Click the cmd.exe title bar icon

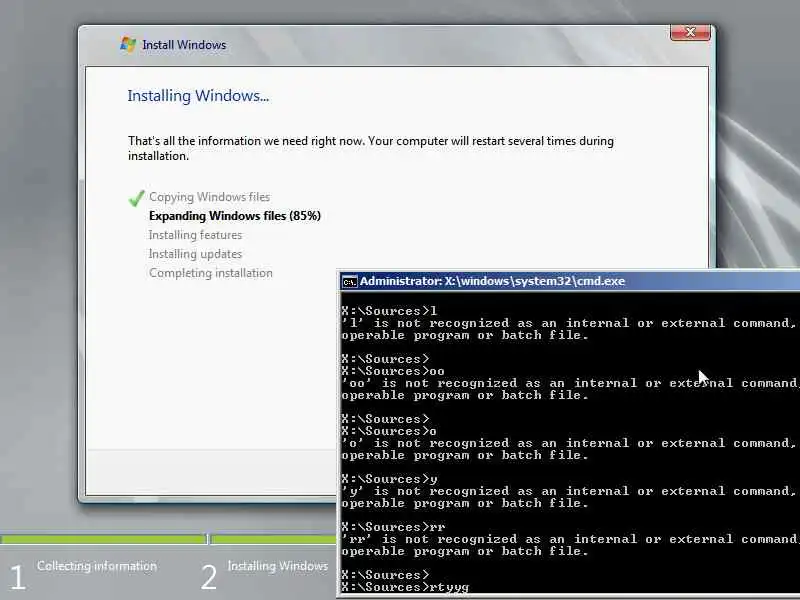tap(349, 282)
